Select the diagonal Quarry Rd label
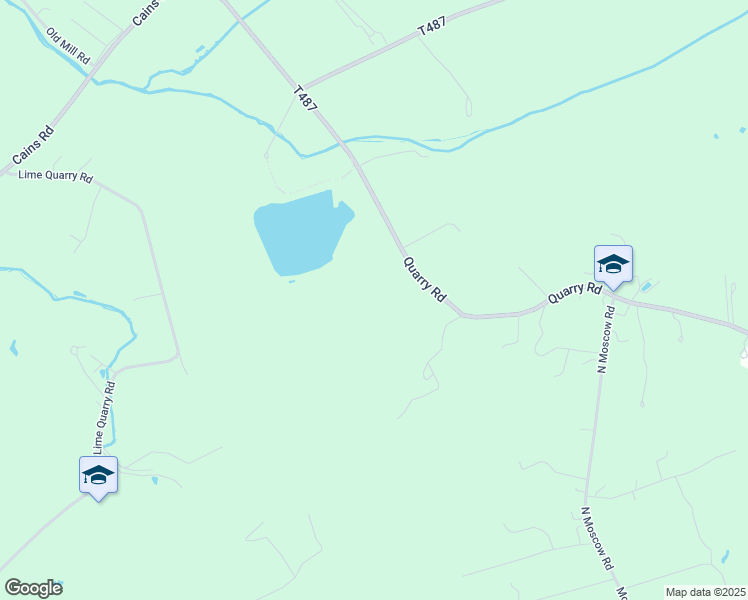This screenshot has height=600, width=748. (425, 279)
